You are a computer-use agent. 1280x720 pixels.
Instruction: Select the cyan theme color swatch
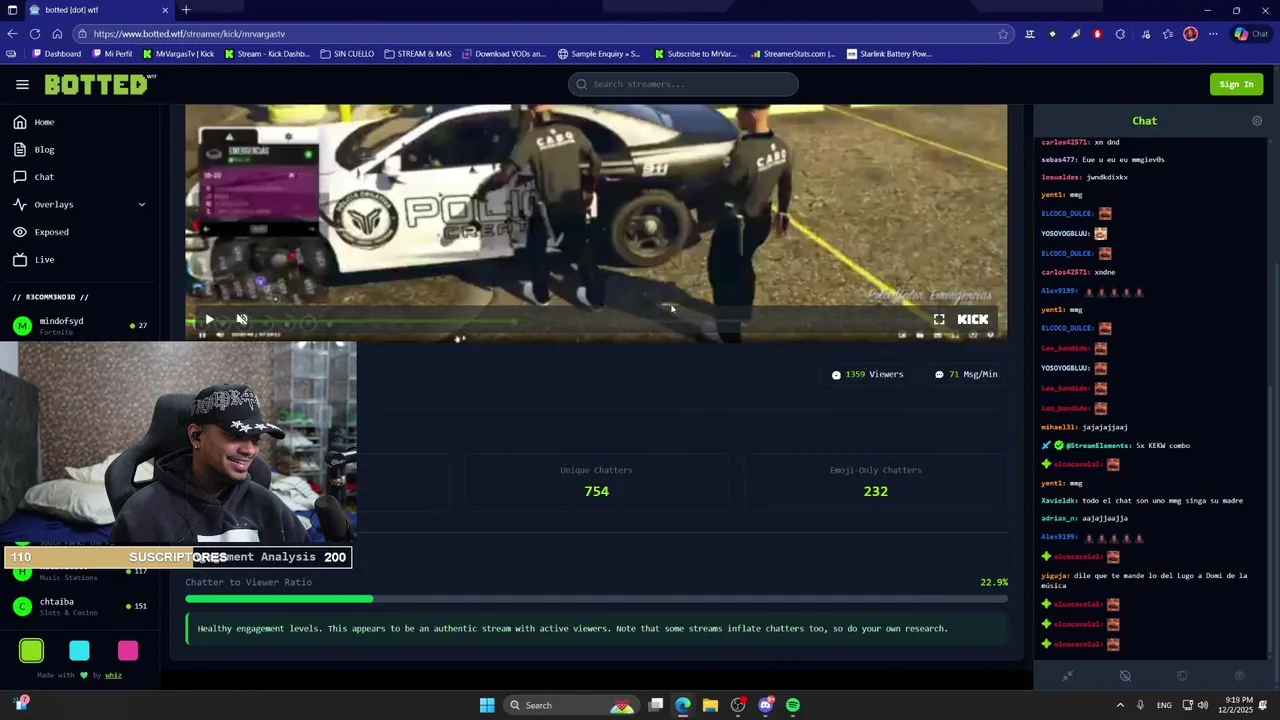click(80, 652)
